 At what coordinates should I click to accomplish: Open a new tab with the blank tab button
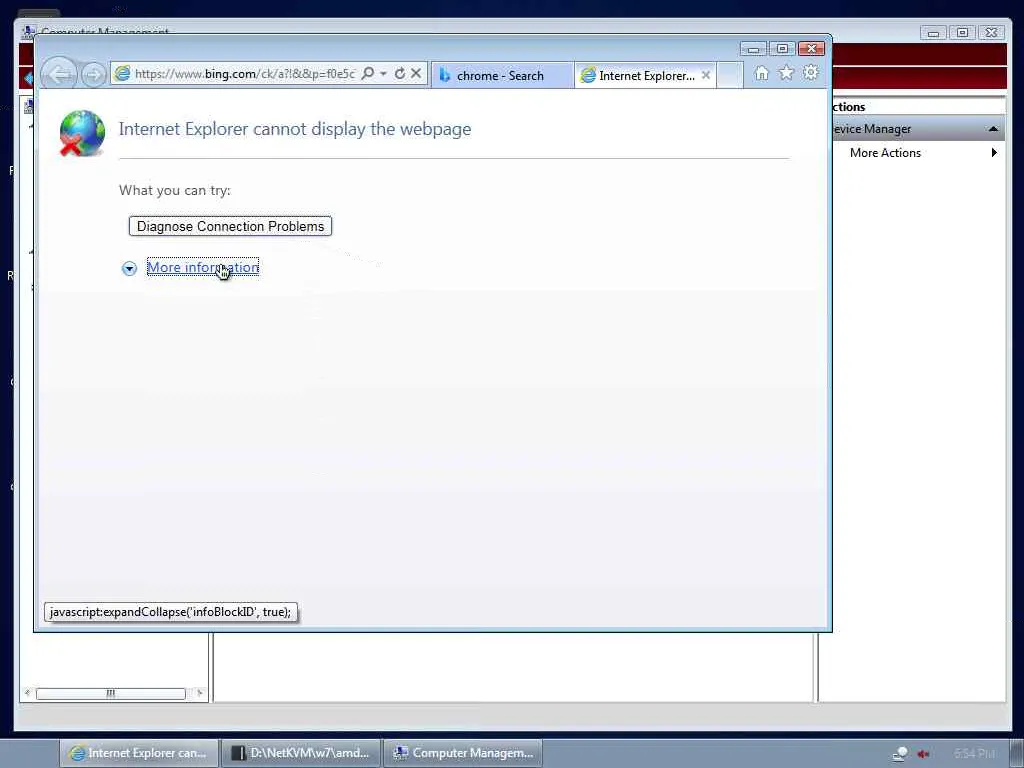coord(729,75)
